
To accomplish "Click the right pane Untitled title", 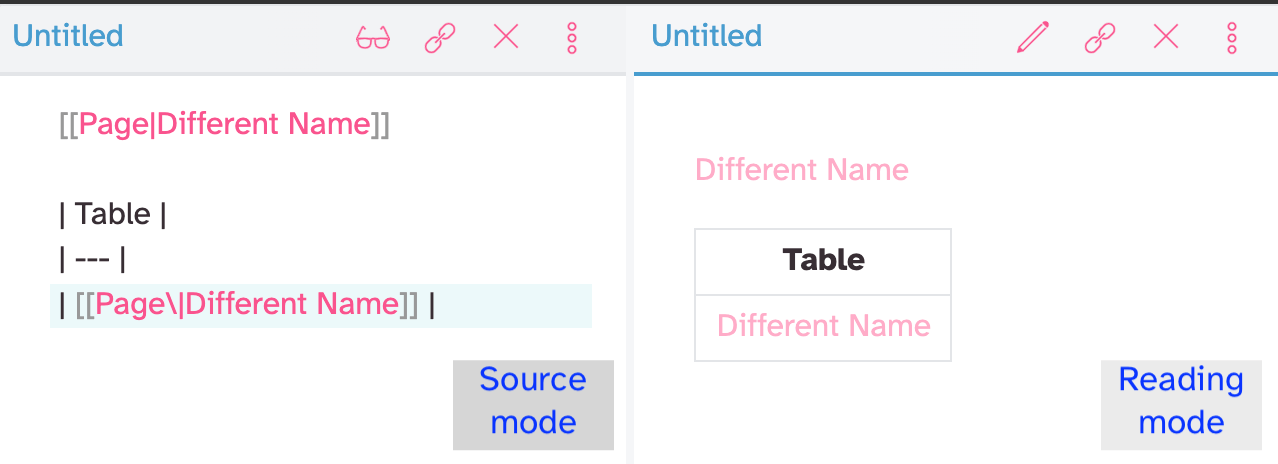I will click(707, 36).
